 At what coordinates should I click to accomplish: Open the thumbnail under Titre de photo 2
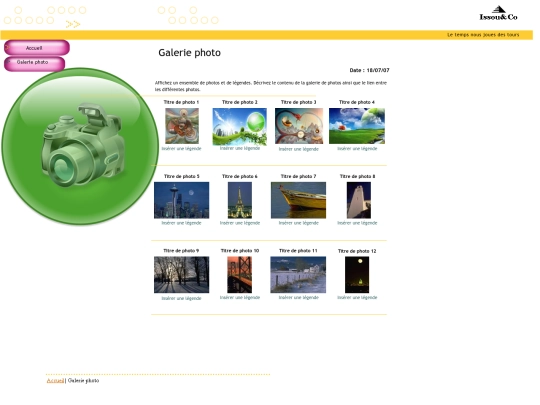(240, 126)
